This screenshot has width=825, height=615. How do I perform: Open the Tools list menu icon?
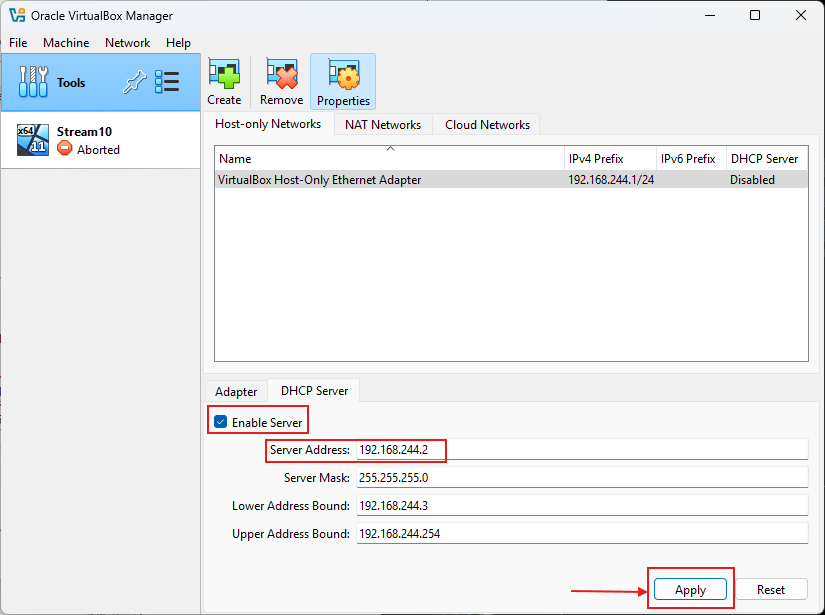coord(167,83)
